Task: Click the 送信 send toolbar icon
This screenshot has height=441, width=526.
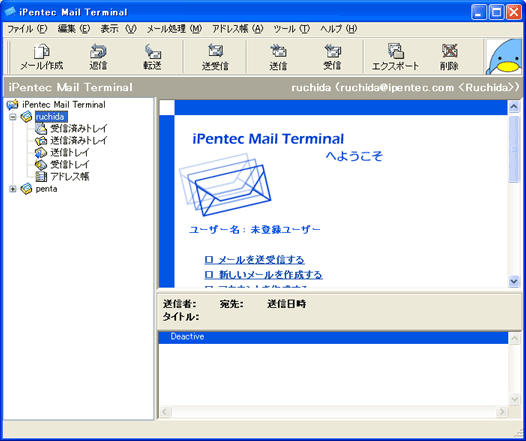Action: pyautogui.click(x=278, y=51)
